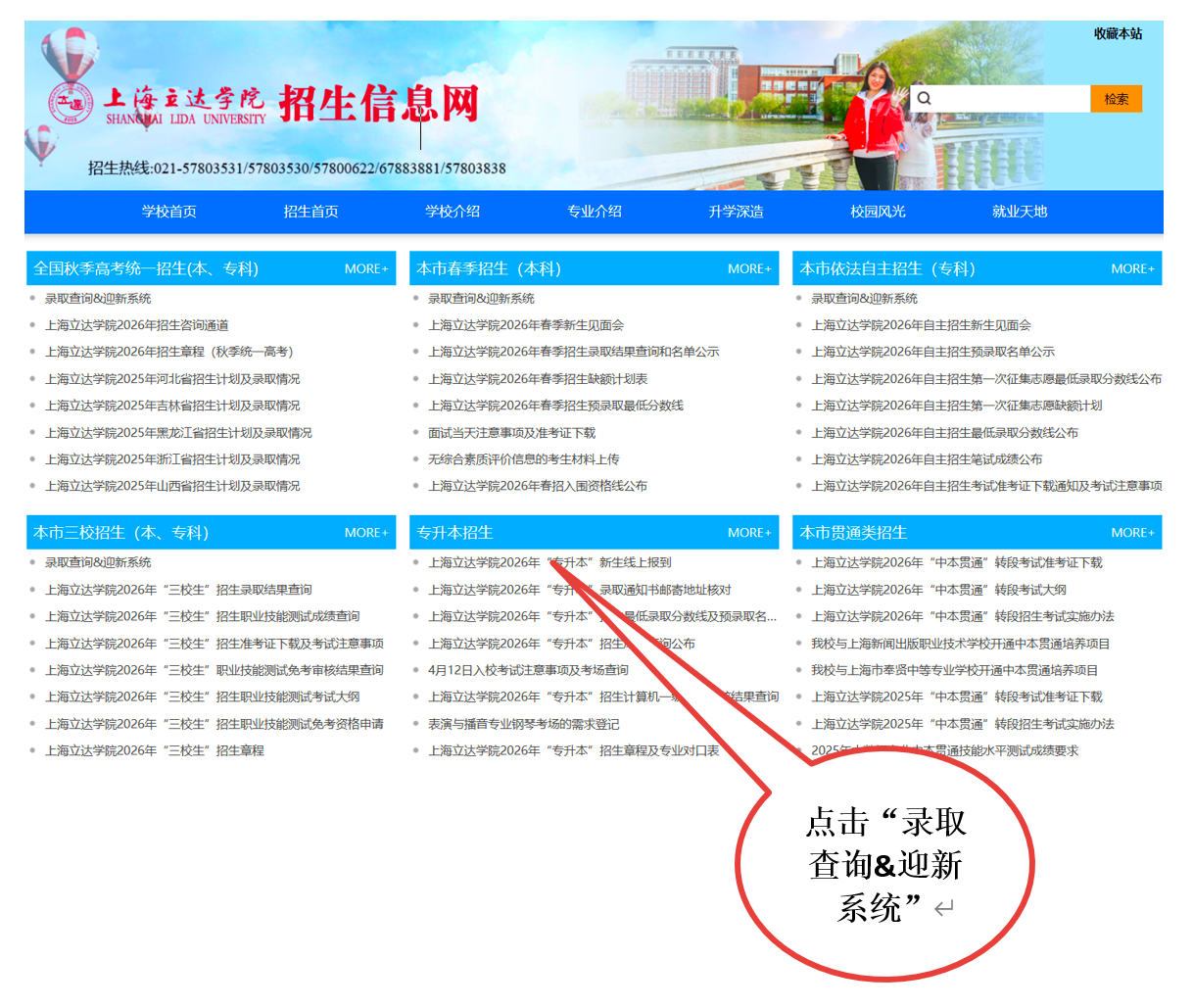Open 2026年“中本贯通”转段招生考试实施办法

point(963,616)
